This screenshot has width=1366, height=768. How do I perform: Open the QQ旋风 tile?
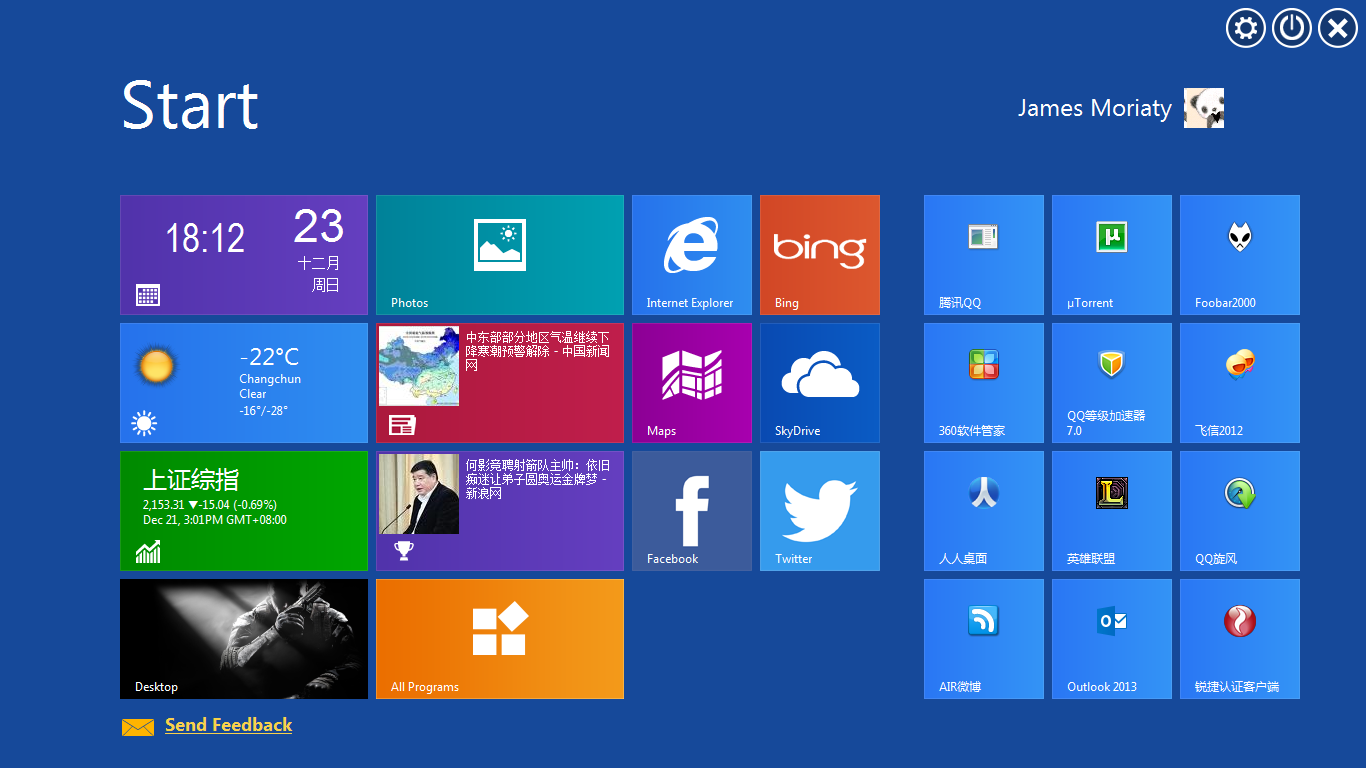(x=1240, y=511)
